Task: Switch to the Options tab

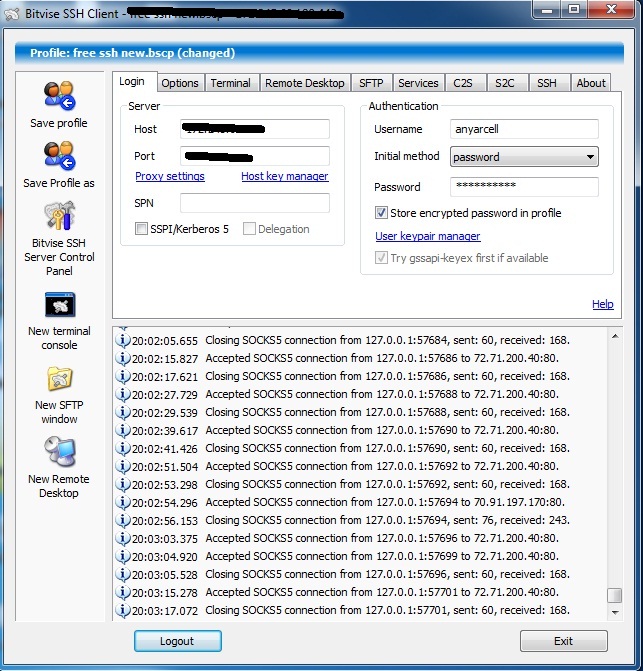Action: point(180,83)
